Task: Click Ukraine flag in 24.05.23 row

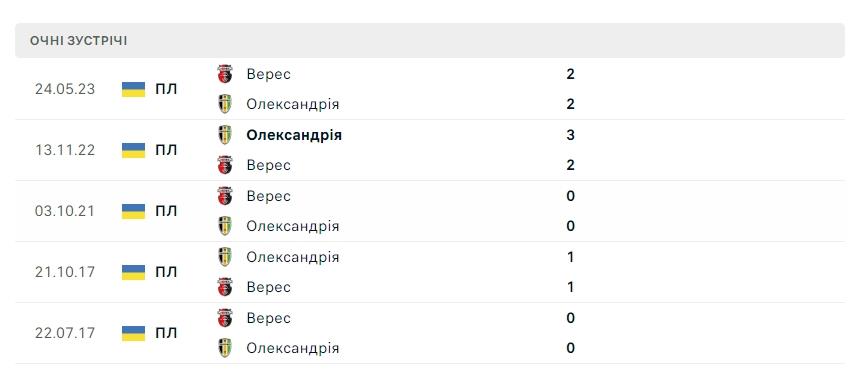Action: click(133, 89)
